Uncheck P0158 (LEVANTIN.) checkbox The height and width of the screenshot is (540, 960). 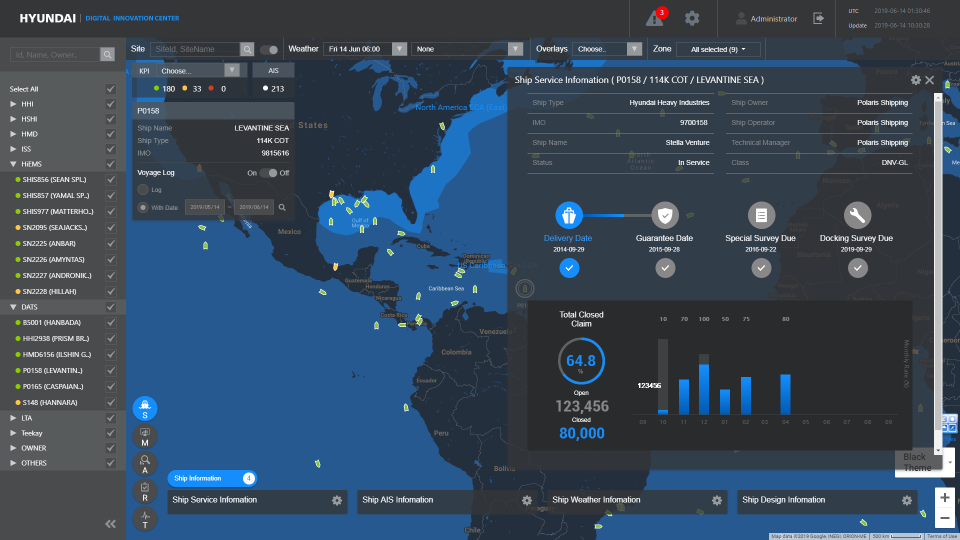111,370
